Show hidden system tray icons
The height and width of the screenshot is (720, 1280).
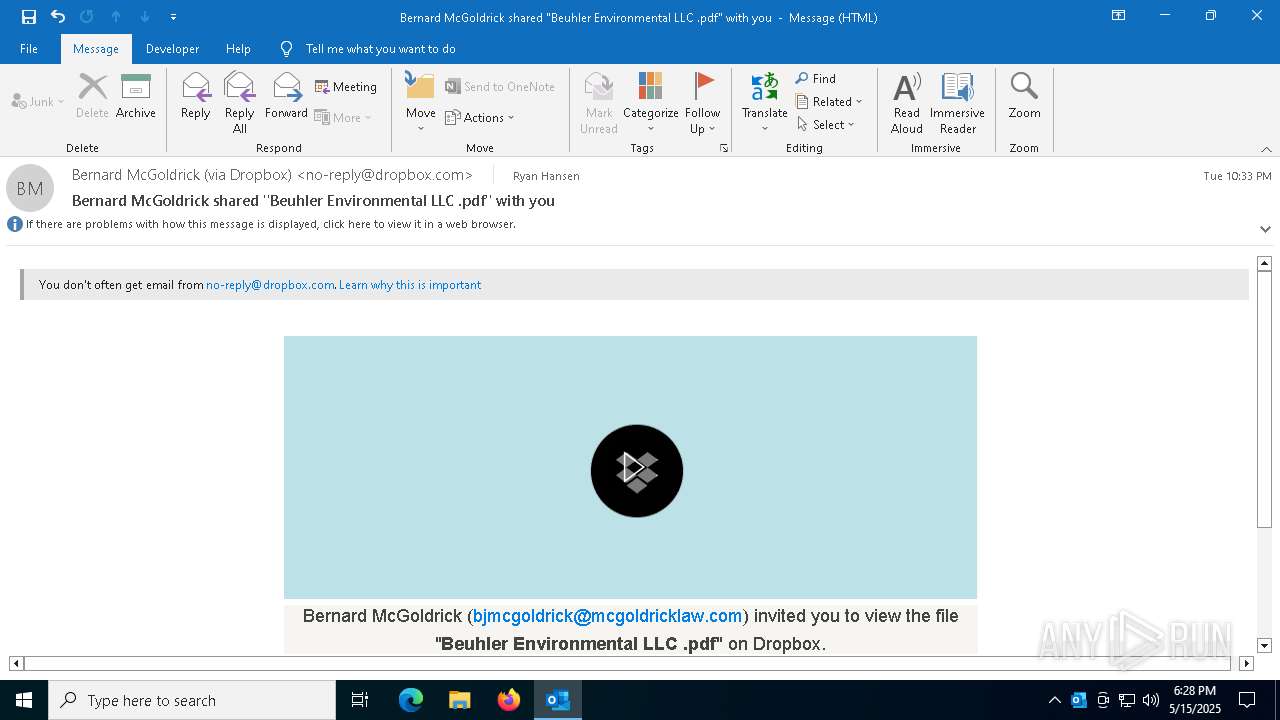1054,700
